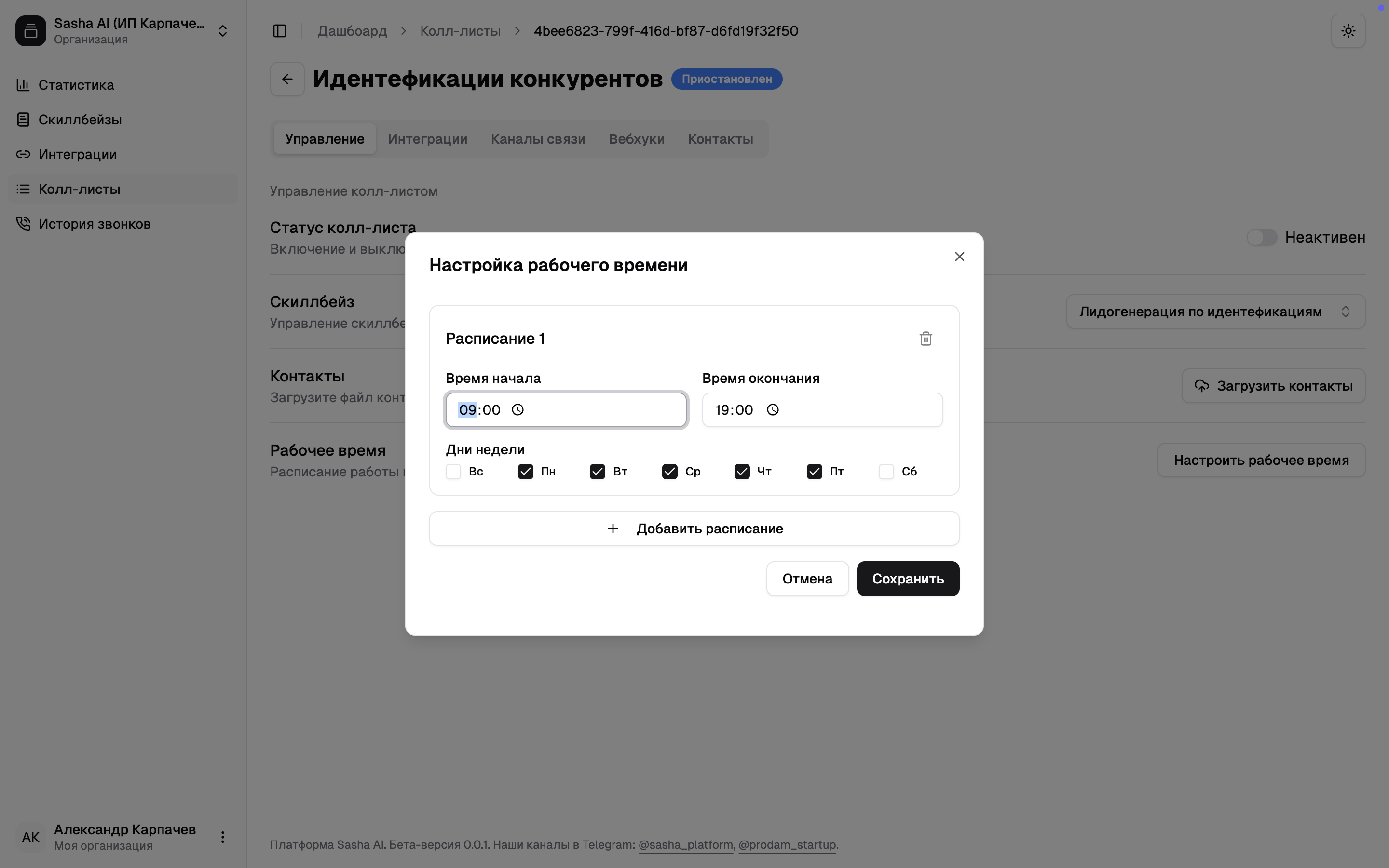Open user menu three-dots icon

tap(223, 837)
